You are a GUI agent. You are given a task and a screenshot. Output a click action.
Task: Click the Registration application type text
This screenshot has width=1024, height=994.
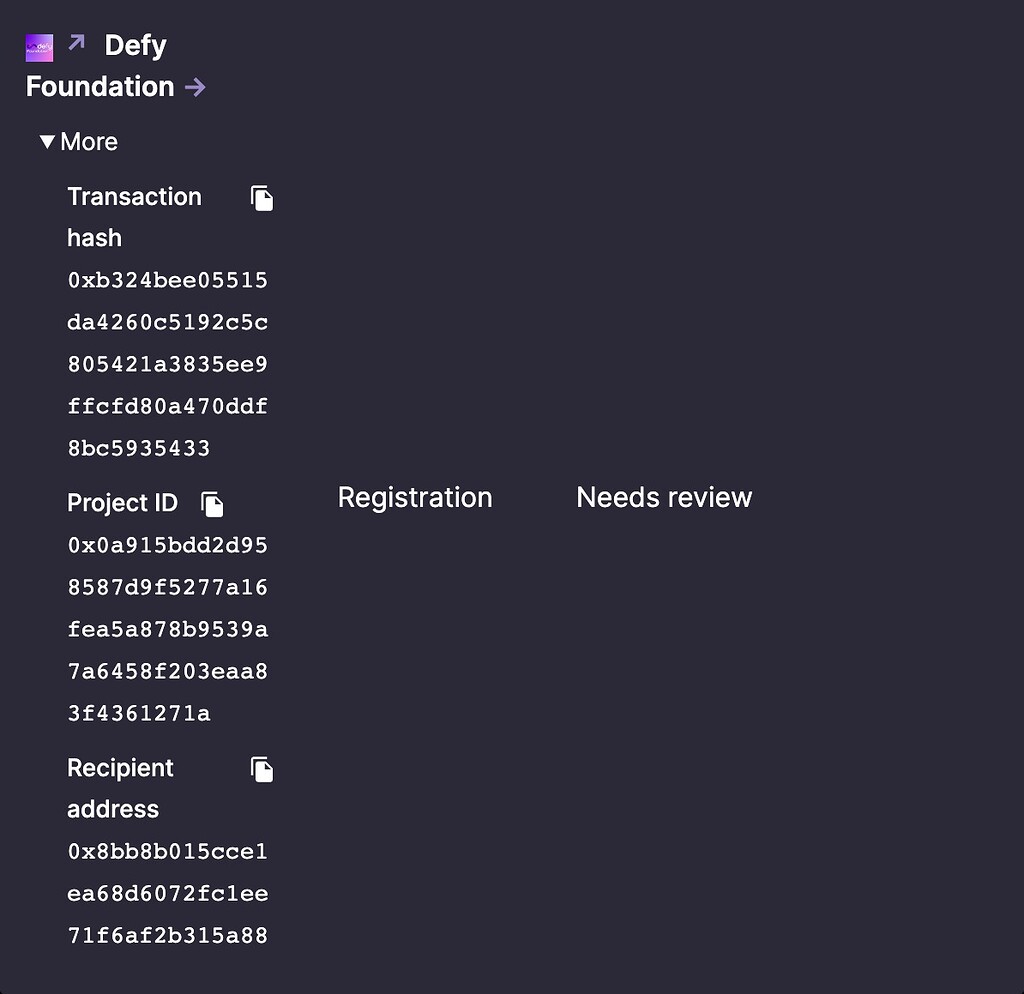415,497
